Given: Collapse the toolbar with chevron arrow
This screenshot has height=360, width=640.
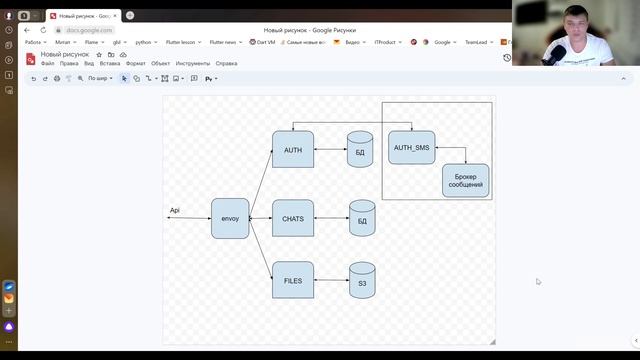Looking at the screenshot, I should pyautogui.click(x=623, y=78).
